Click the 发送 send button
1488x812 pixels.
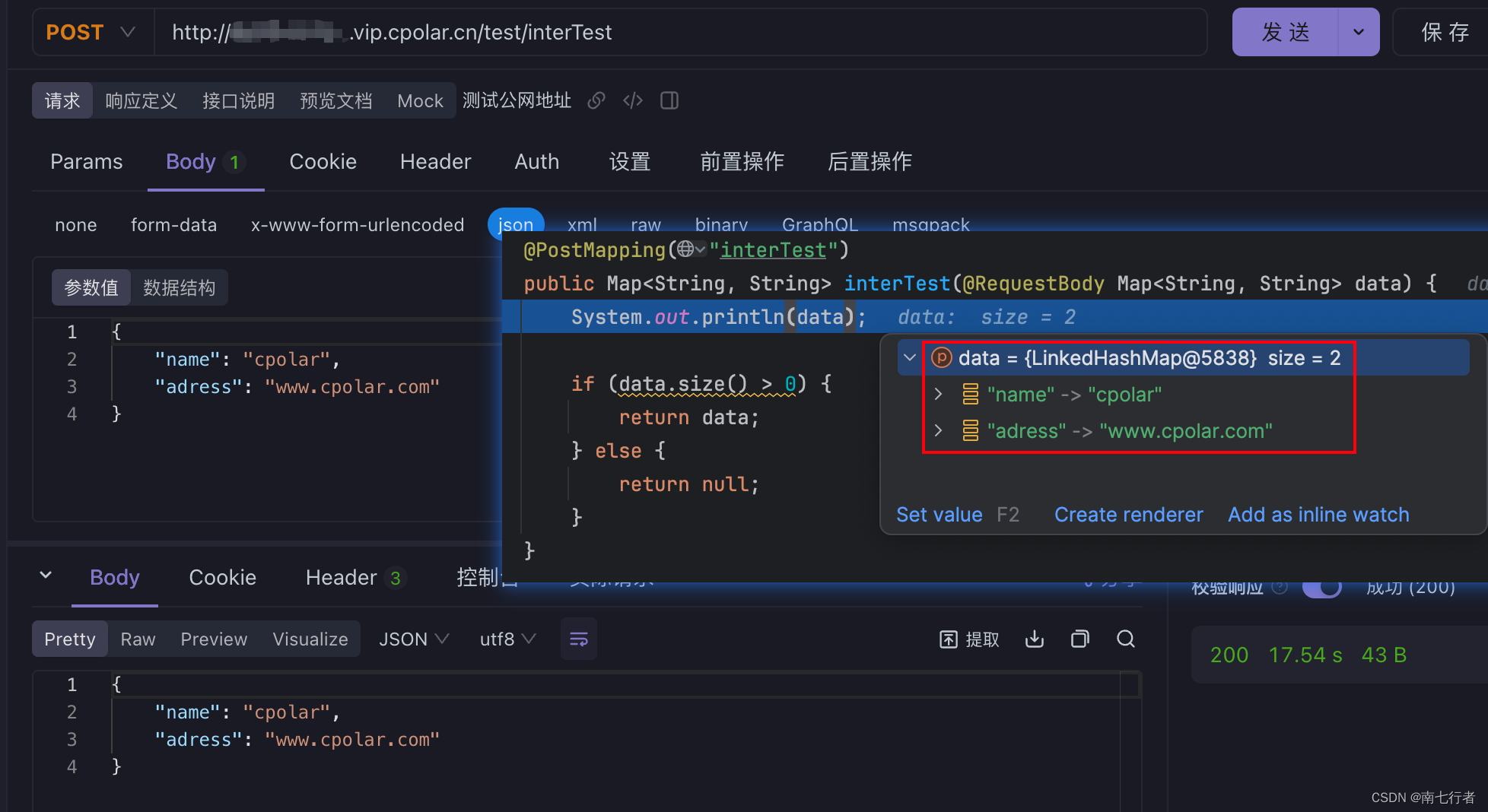click(x=1285, y=32)
